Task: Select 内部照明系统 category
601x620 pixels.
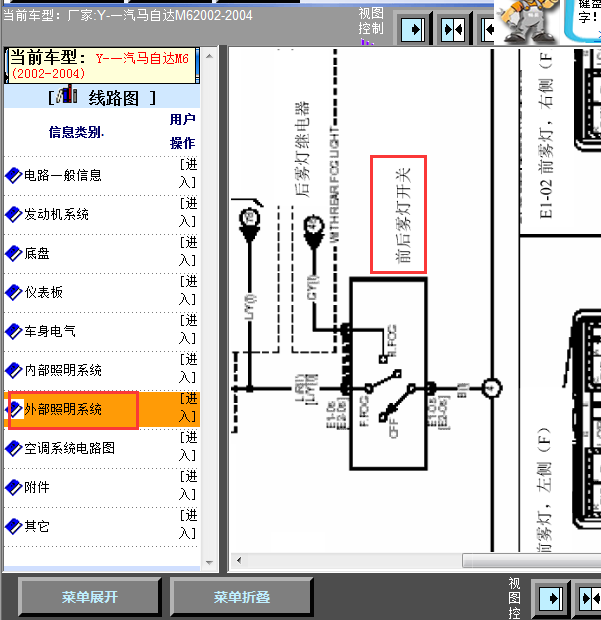Action: [x=63, y=370]
